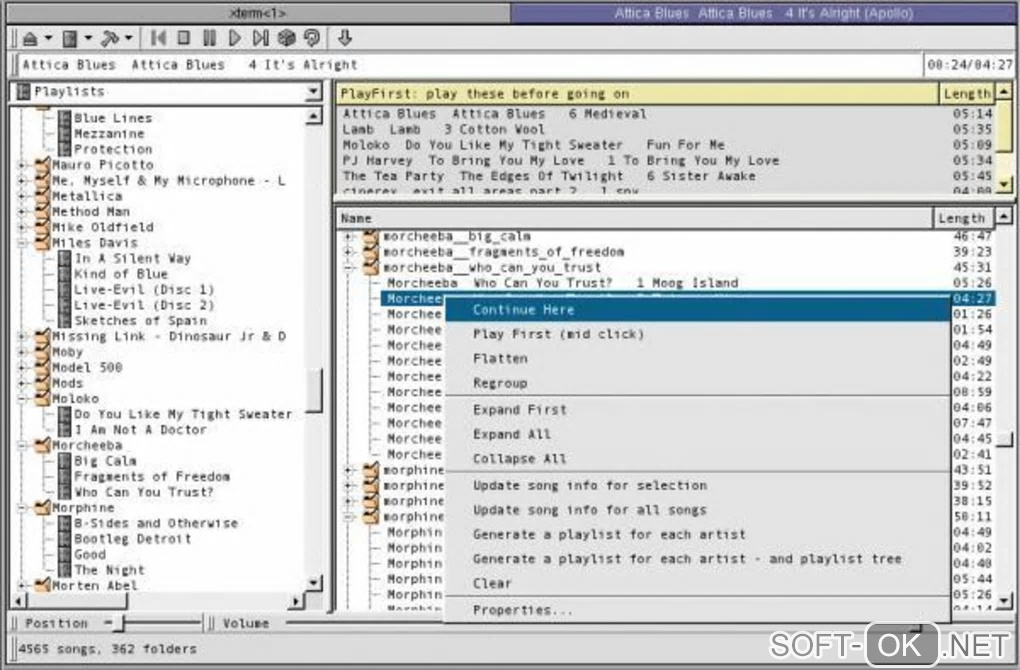Click the down arrow toolbar icon

pos(345,38)
